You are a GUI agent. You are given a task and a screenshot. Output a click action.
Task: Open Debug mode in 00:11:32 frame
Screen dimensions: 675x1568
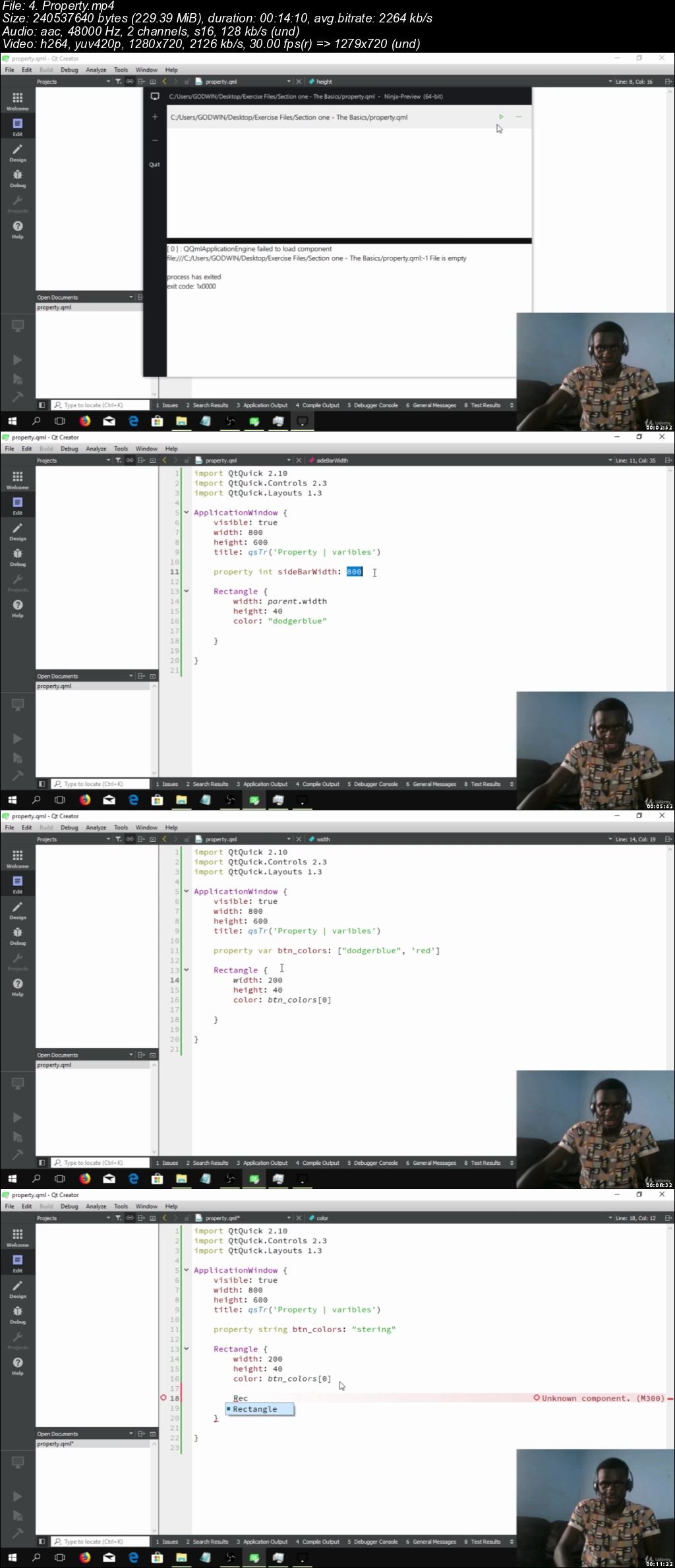coord(18,1315)
